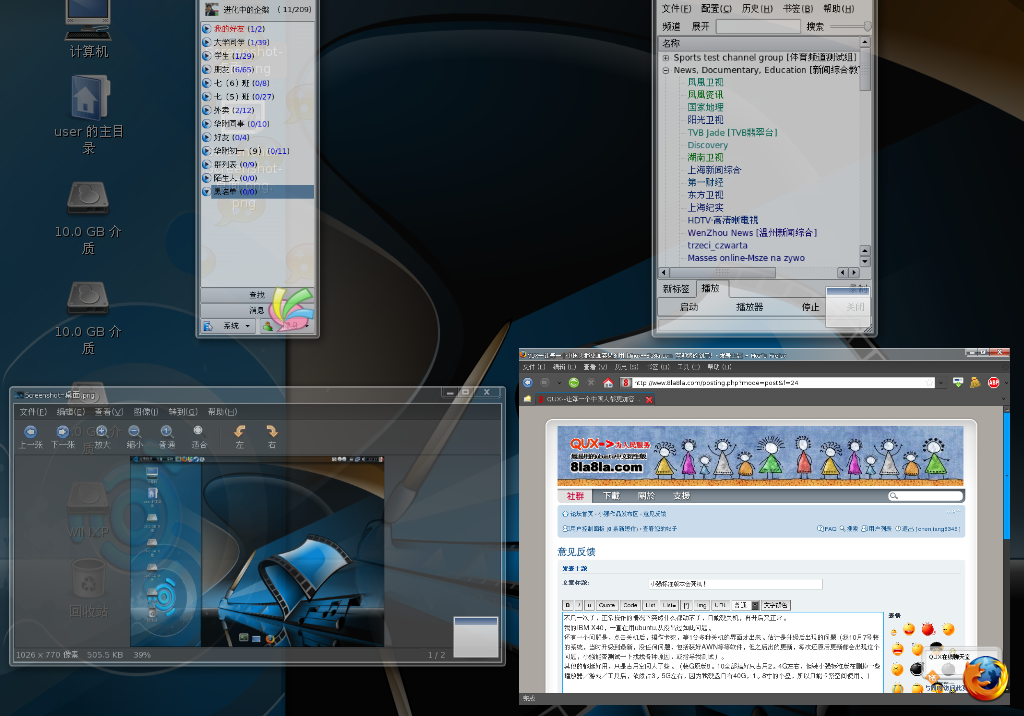
Task: Expand the 七（5）班 buddy group
Action: coord(206,97)
